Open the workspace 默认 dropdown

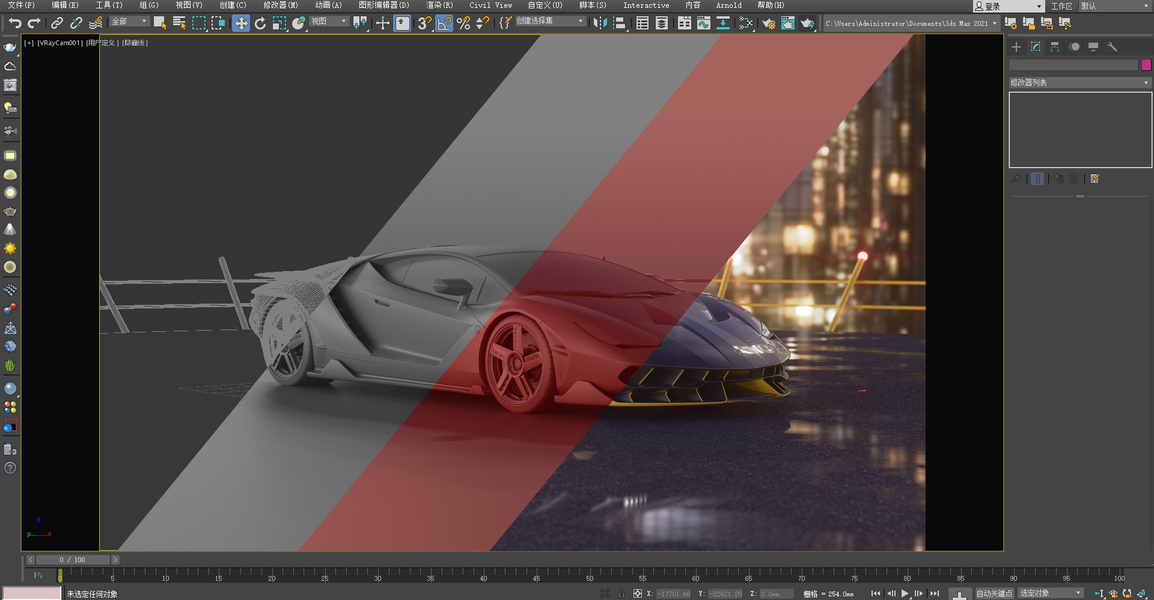click(1116, 6)
